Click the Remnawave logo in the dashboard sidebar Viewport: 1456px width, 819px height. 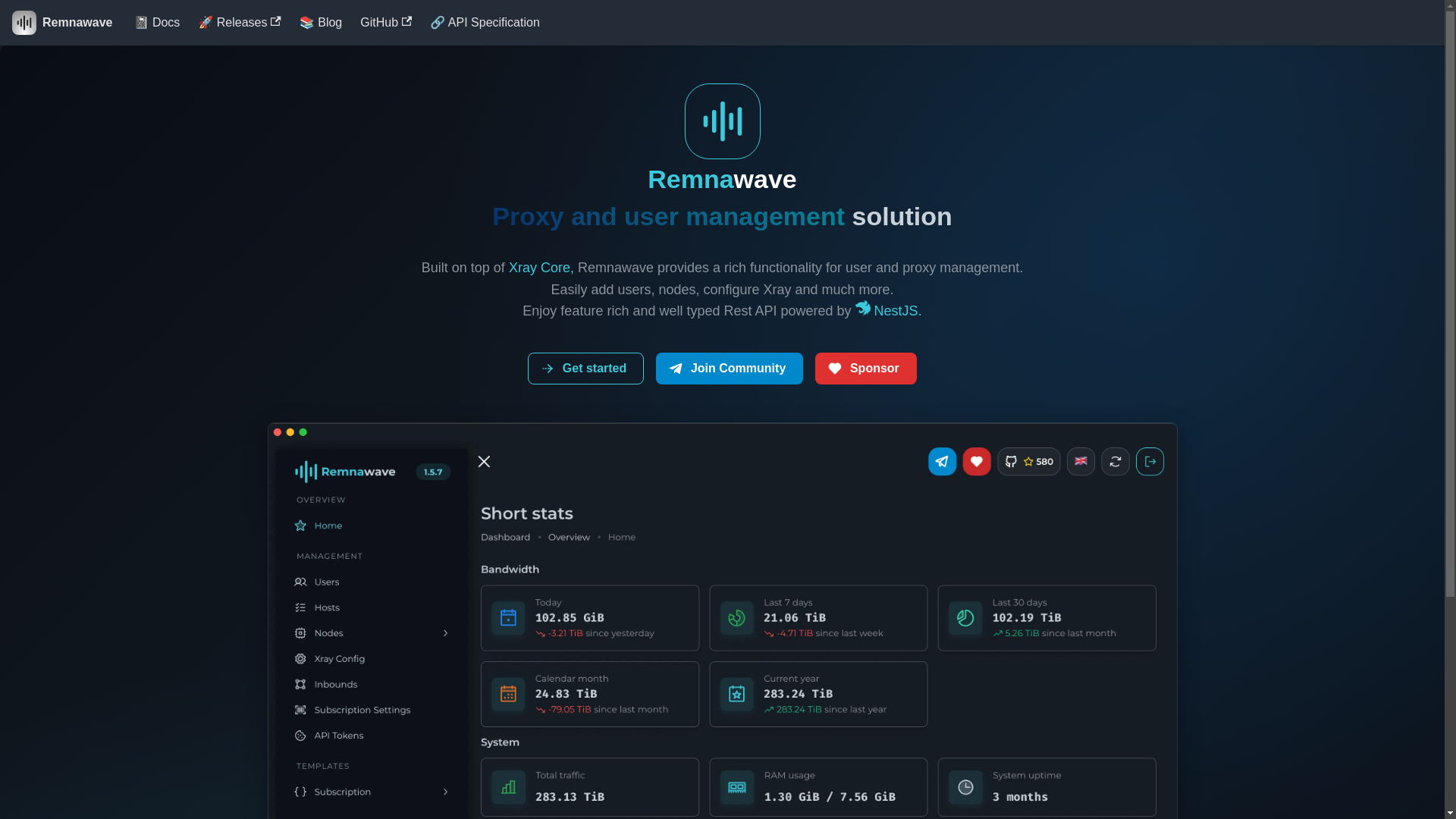point(345,472)
